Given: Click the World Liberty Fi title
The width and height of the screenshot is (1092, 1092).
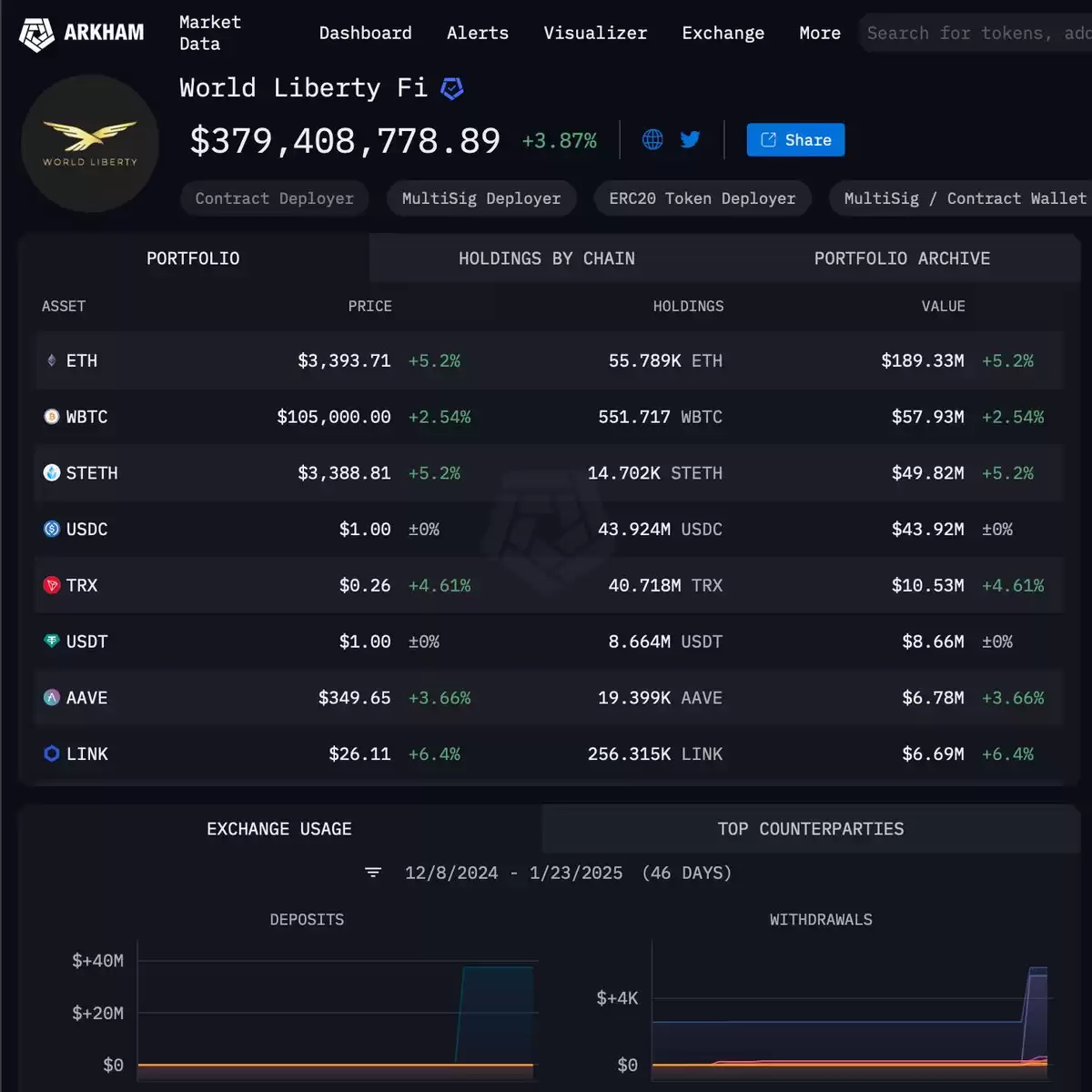Looking at the screenshot, I should point(303,87).
